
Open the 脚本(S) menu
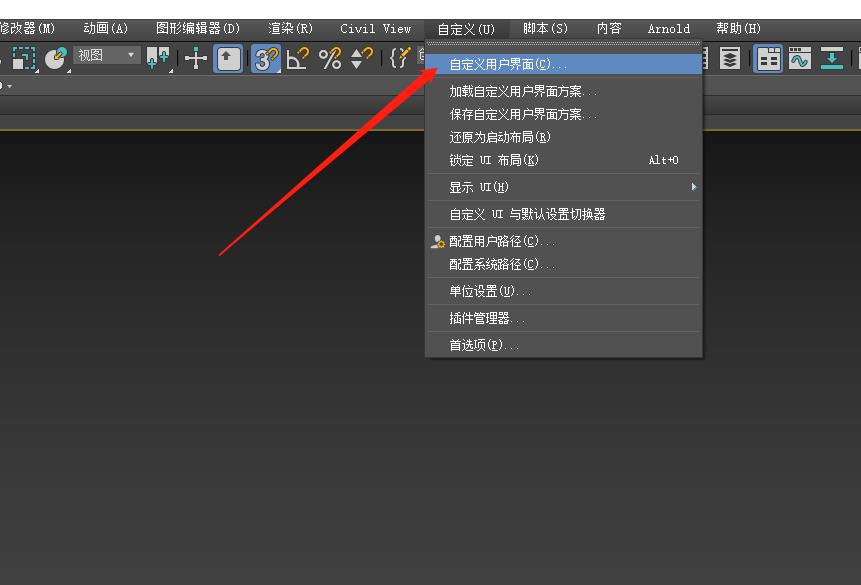[x=545, y=29]
